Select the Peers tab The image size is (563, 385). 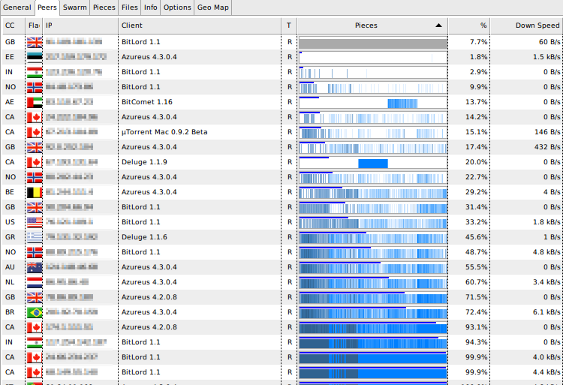[x=47, y=8]
